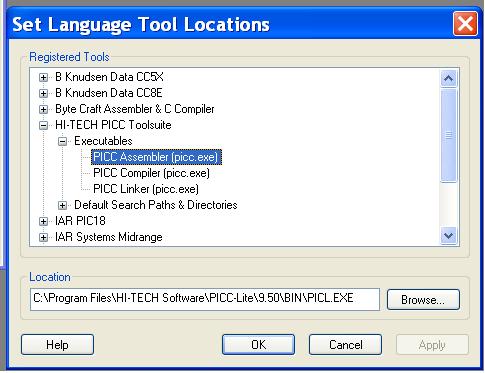This screenshot has height=373, width=485.
Task: Open Help for this dialog
Action: pyautogui.click(x=57, y=345)
